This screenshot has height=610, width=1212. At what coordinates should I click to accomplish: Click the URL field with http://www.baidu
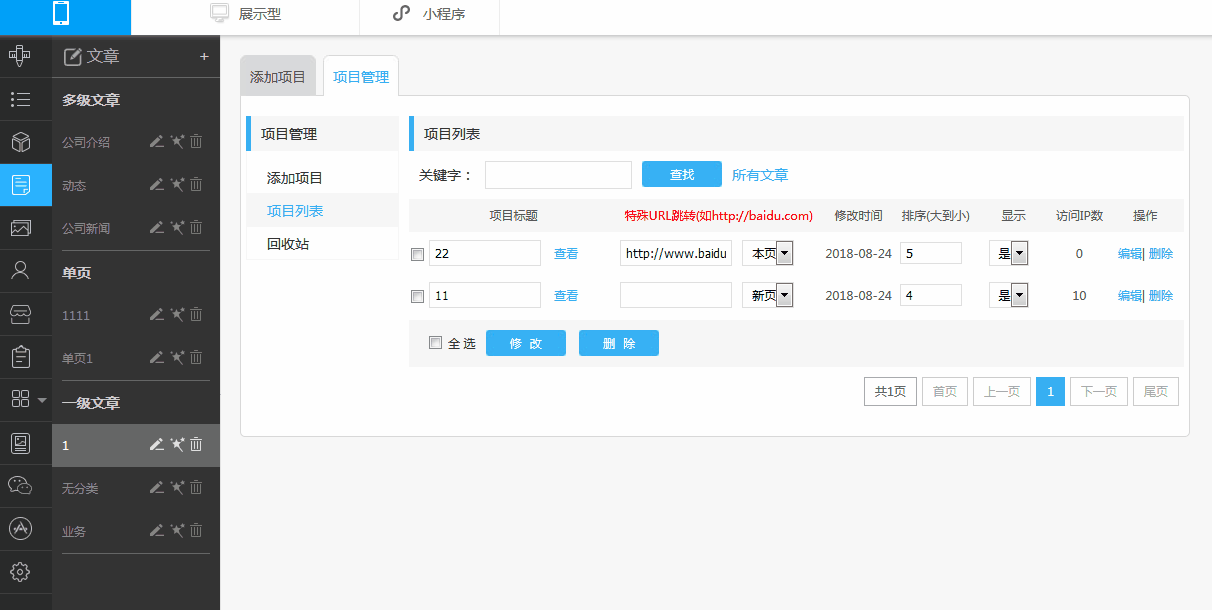676,253
